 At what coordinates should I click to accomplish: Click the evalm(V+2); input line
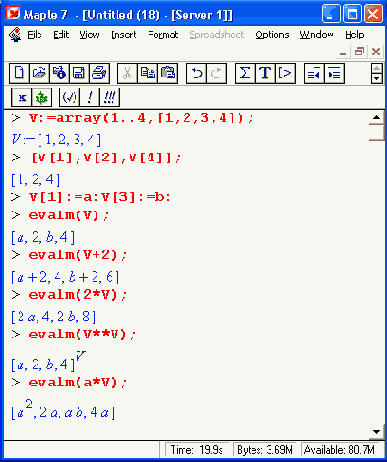point(78,255)
